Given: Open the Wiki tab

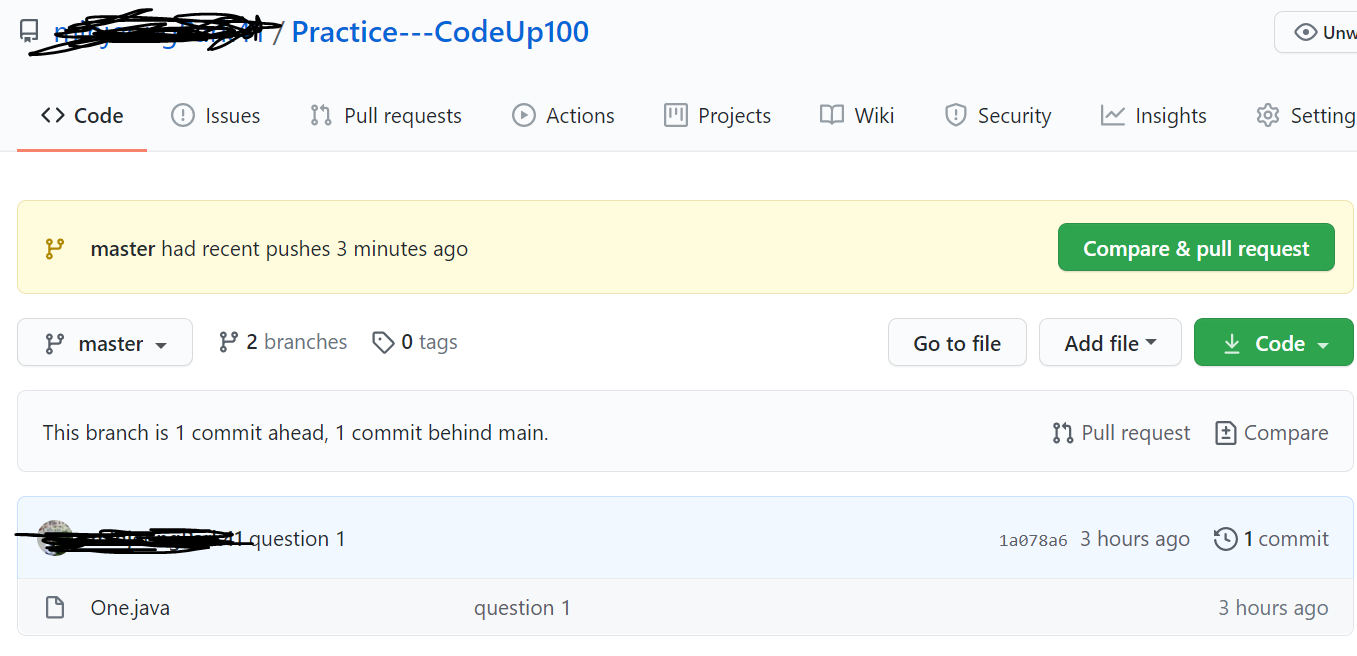Looking at the screenshot, I should 857,116.
